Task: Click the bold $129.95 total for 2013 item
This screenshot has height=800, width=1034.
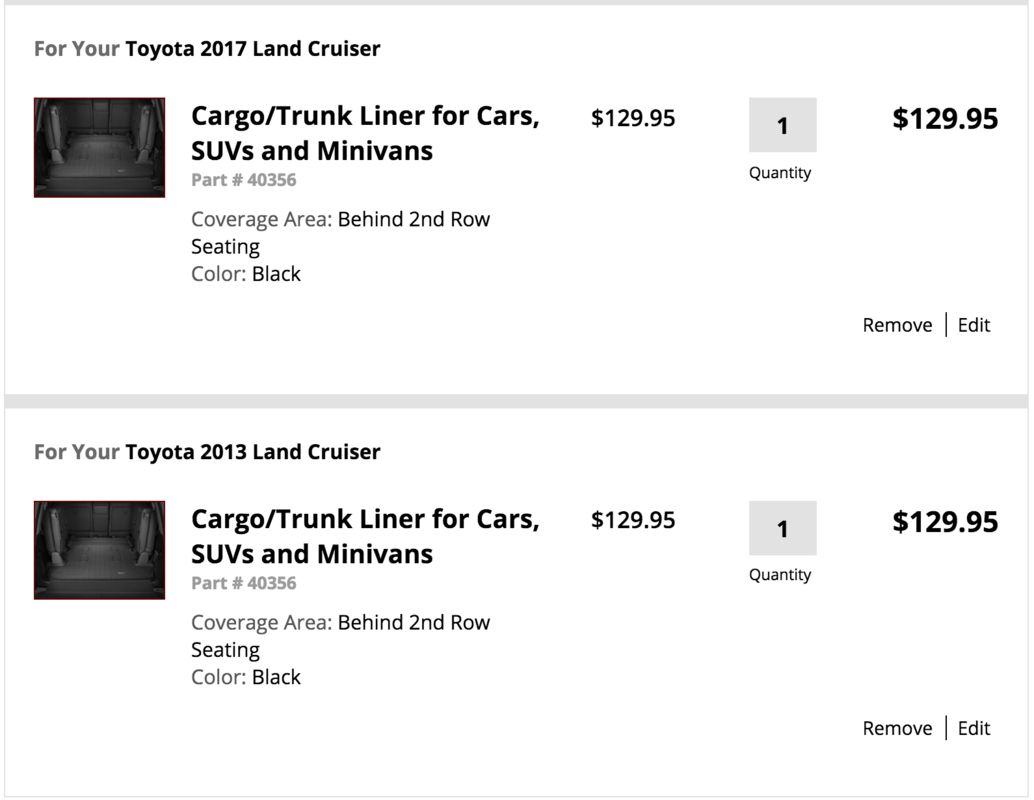Action: 944,522
